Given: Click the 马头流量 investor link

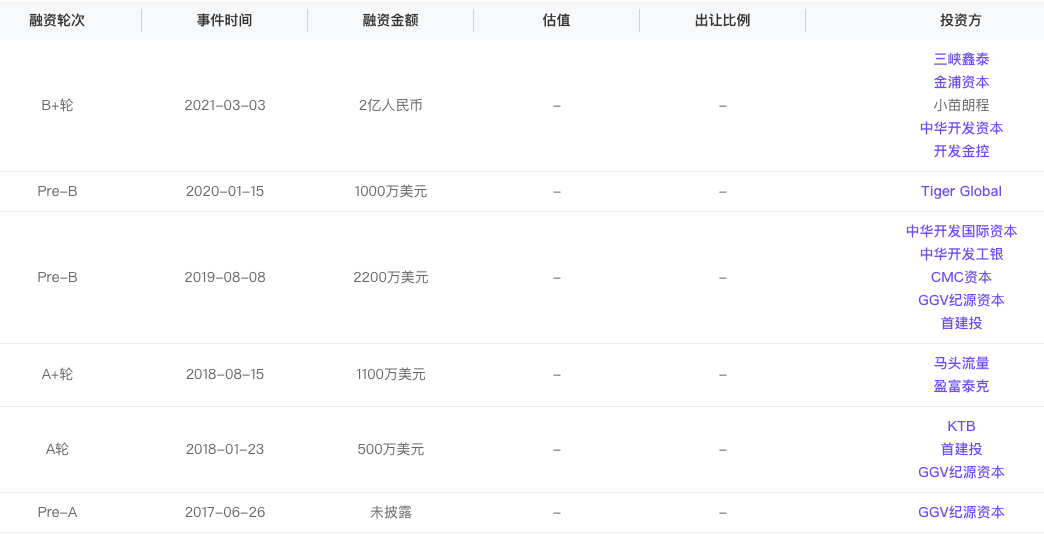Looking at the screenshot, I should pos(961,363).
